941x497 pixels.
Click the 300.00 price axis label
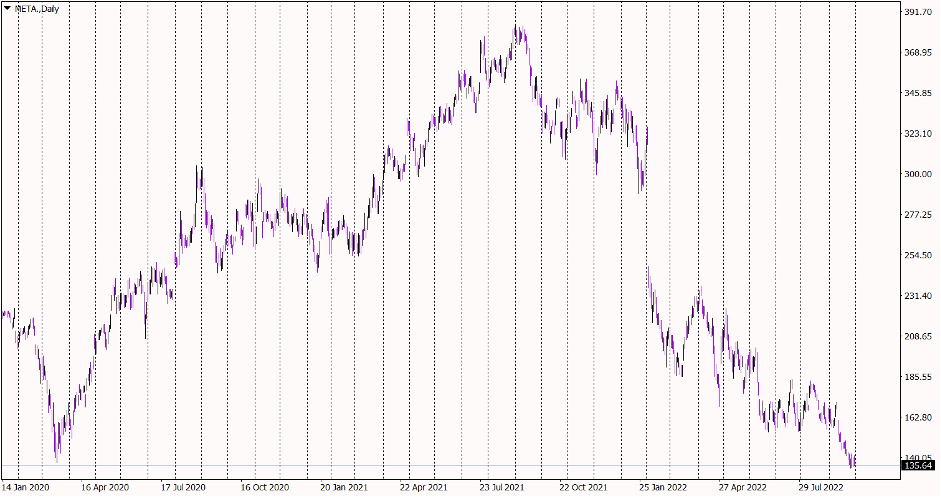point(918,174)
